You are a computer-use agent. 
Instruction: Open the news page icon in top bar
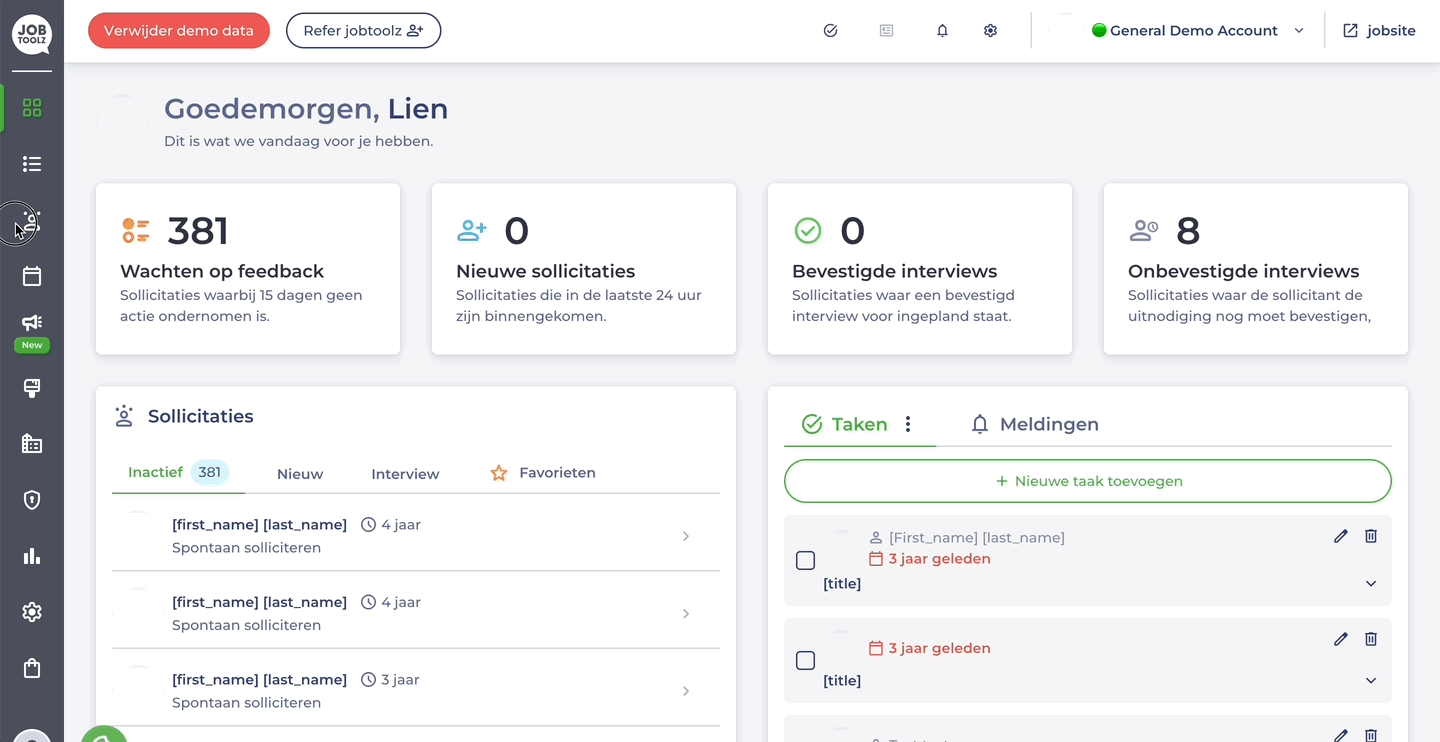886,31
